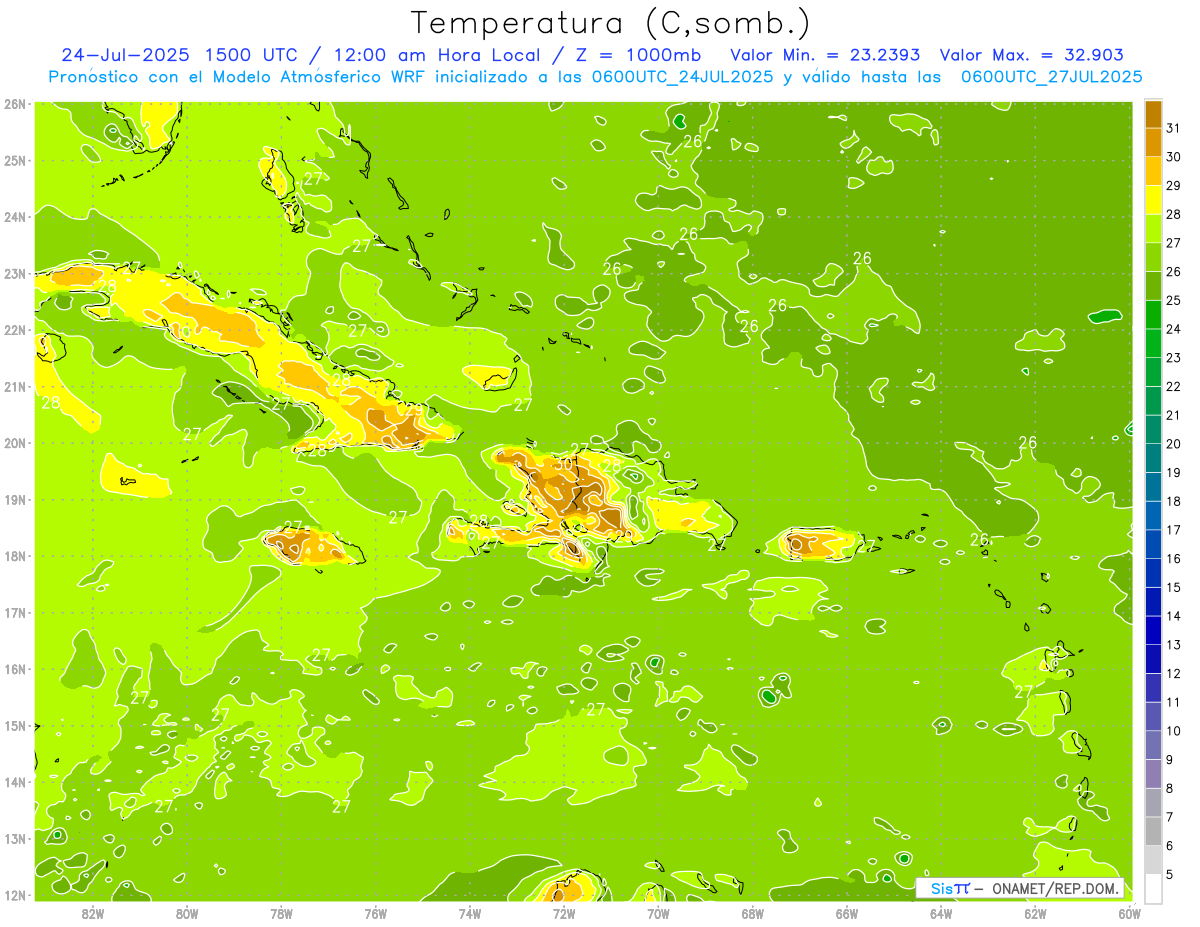This screenshot has height=927, width=1200.
Task: Click the colorbar value label 5
Action: (x=1171, y=874)
